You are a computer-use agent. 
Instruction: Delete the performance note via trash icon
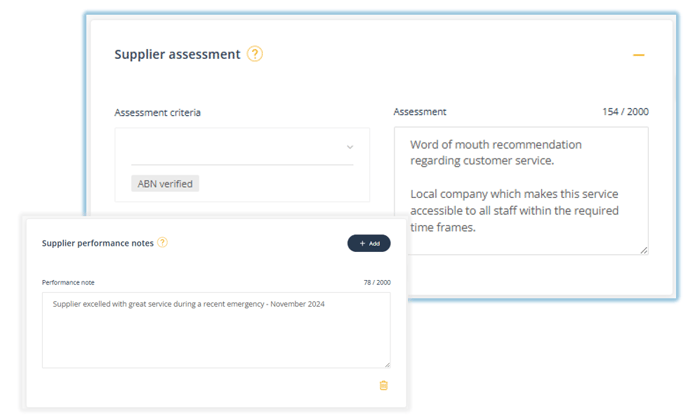pyautogui.click(x=383, y=385)
